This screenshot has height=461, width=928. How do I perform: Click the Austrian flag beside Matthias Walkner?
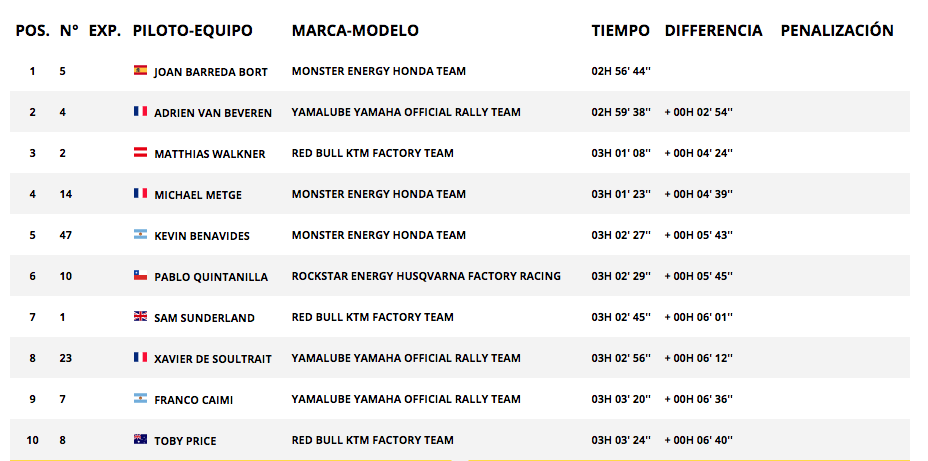pyautogui.click(x=140, y=153)
